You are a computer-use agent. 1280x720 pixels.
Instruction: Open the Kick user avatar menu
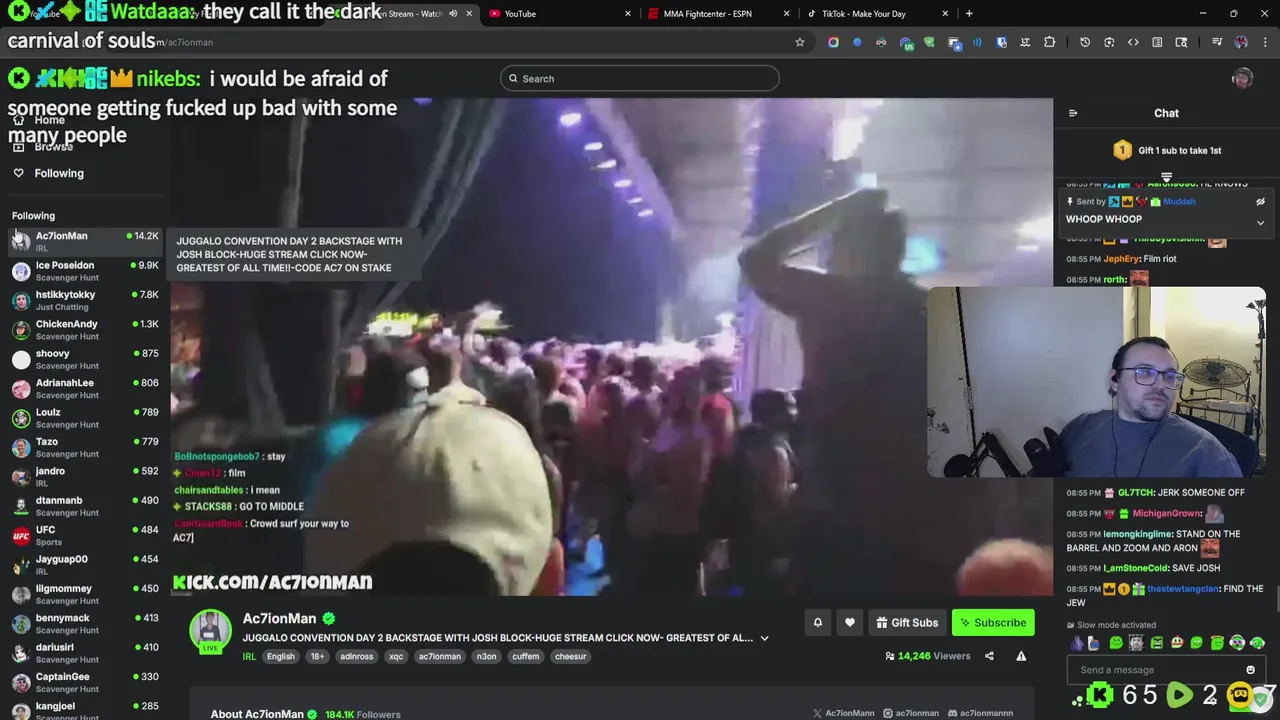click(x=1242, y=79)
